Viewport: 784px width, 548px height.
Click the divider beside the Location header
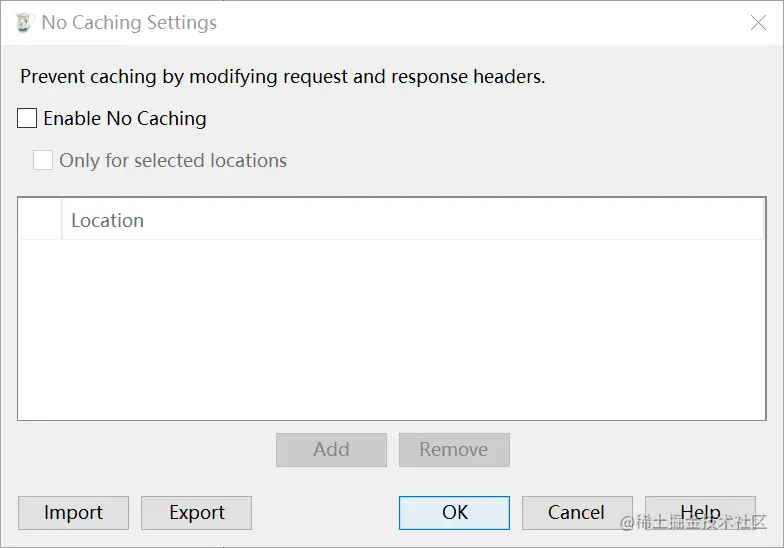tap(62, 220)
